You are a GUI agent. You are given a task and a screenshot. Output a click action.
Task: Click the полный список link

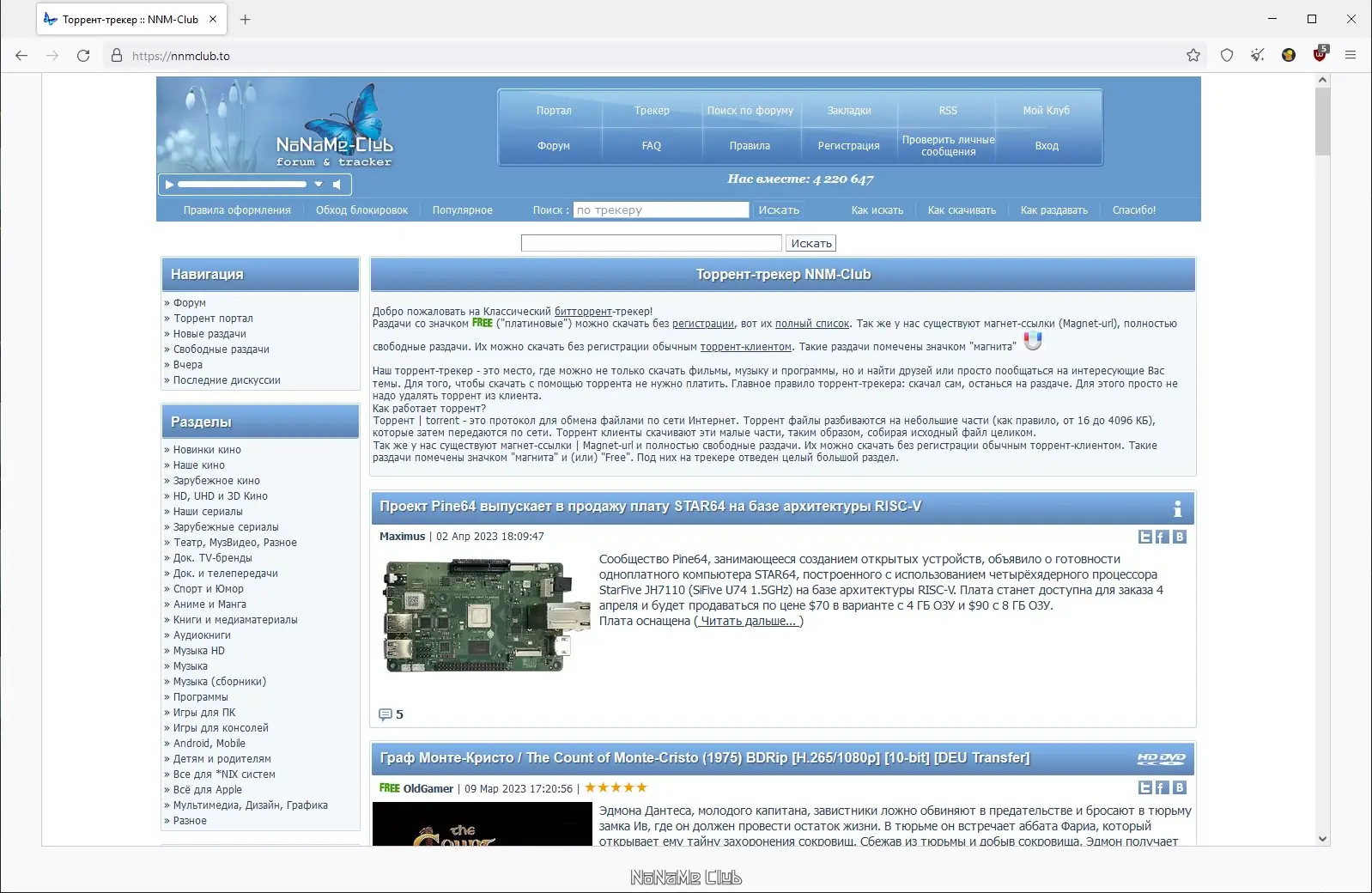coord(812,324)
